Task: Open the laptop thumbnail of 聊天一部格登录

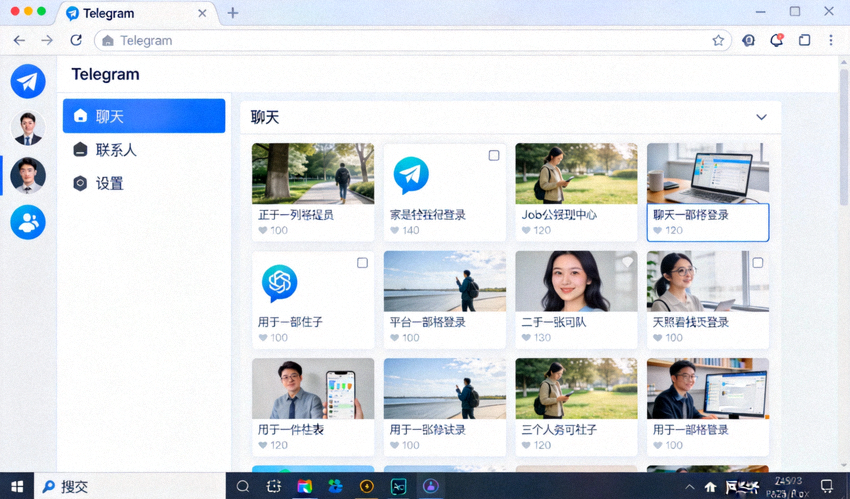Action: coord(708,173)
